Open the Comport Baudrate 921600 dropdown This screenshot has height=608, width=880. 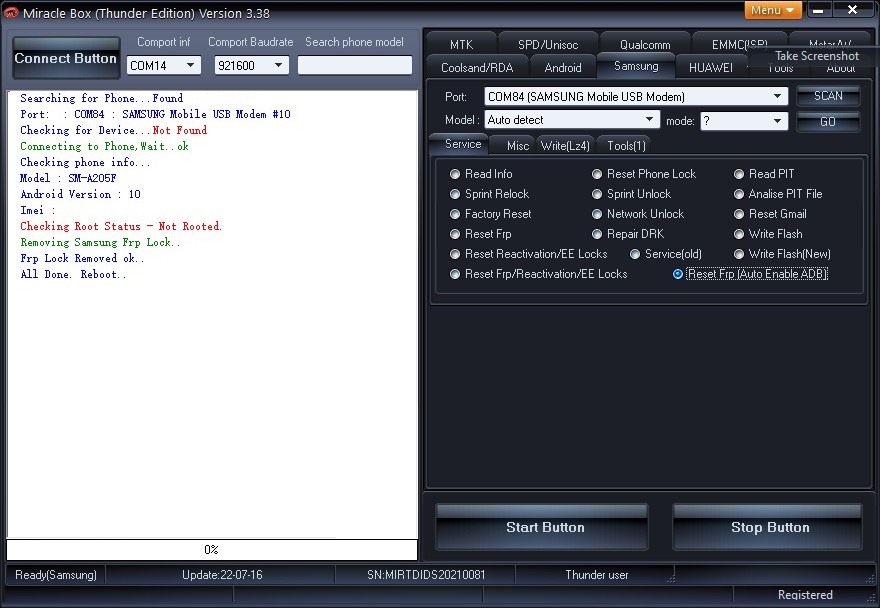[x=251, y=65]
